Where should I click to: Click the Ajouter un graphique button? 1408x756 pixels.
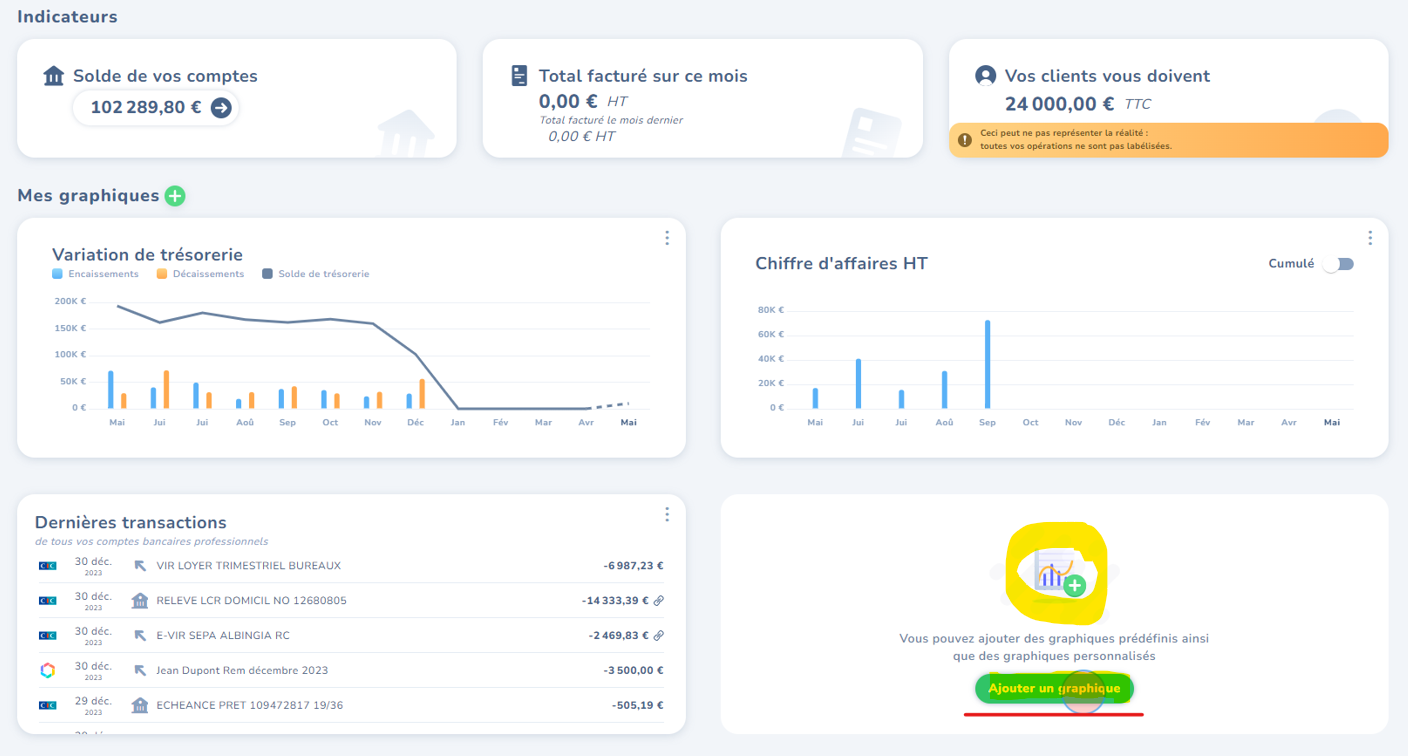coord(1054,689)
